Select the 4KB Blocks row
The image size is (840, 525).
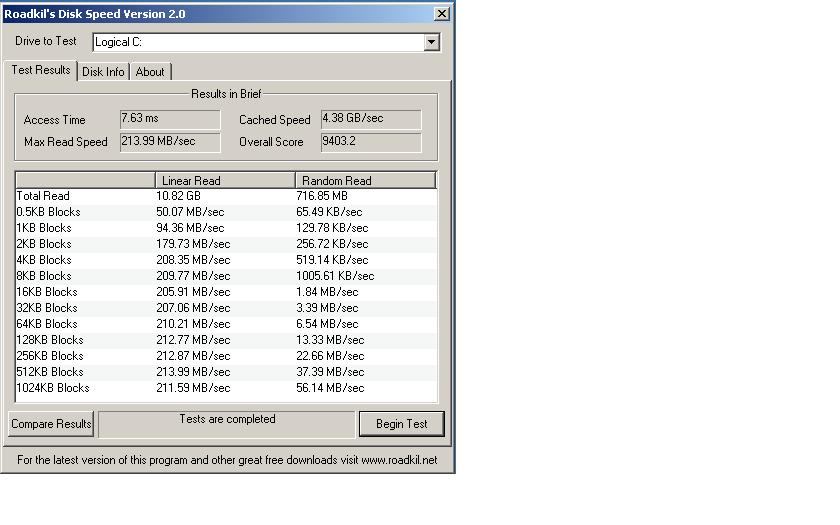[x=226, y=260]
